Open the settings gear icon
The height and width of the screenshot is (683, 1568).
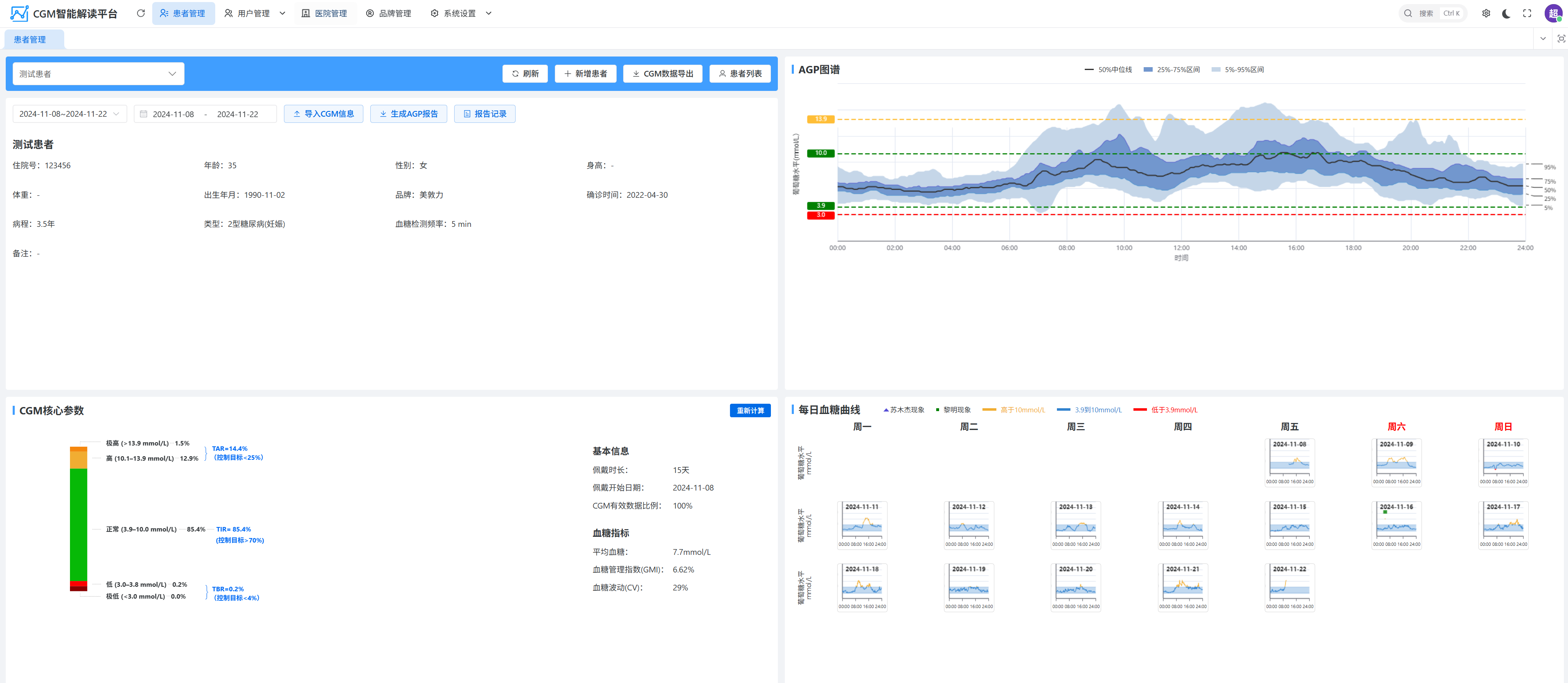coord(1486,13)
